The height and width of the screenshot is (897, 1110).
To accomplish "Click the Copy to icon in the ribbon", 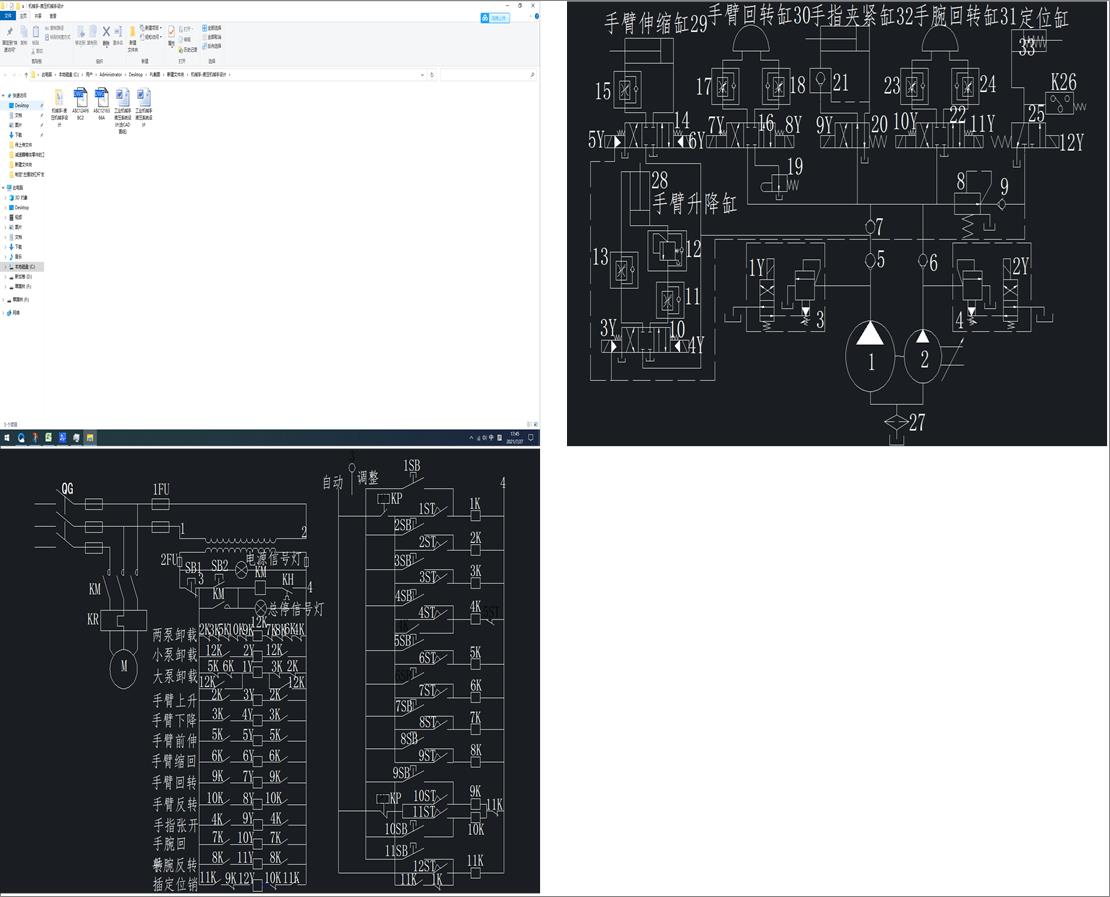I will tap(92, 32).
